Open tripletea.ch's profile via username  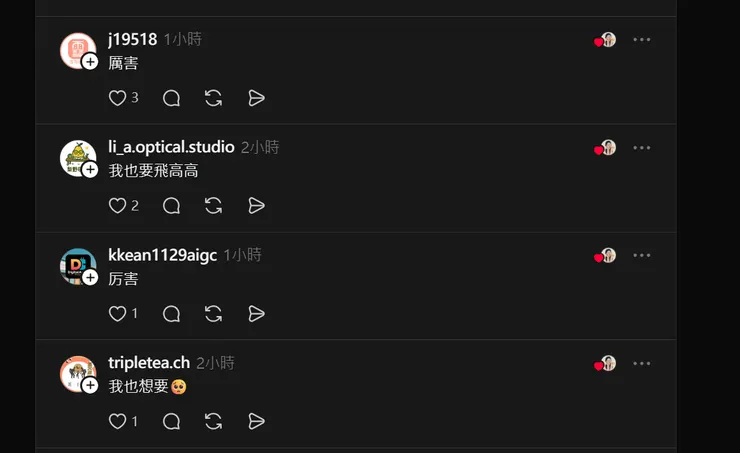pyautogui.click(x=149, y=363)
